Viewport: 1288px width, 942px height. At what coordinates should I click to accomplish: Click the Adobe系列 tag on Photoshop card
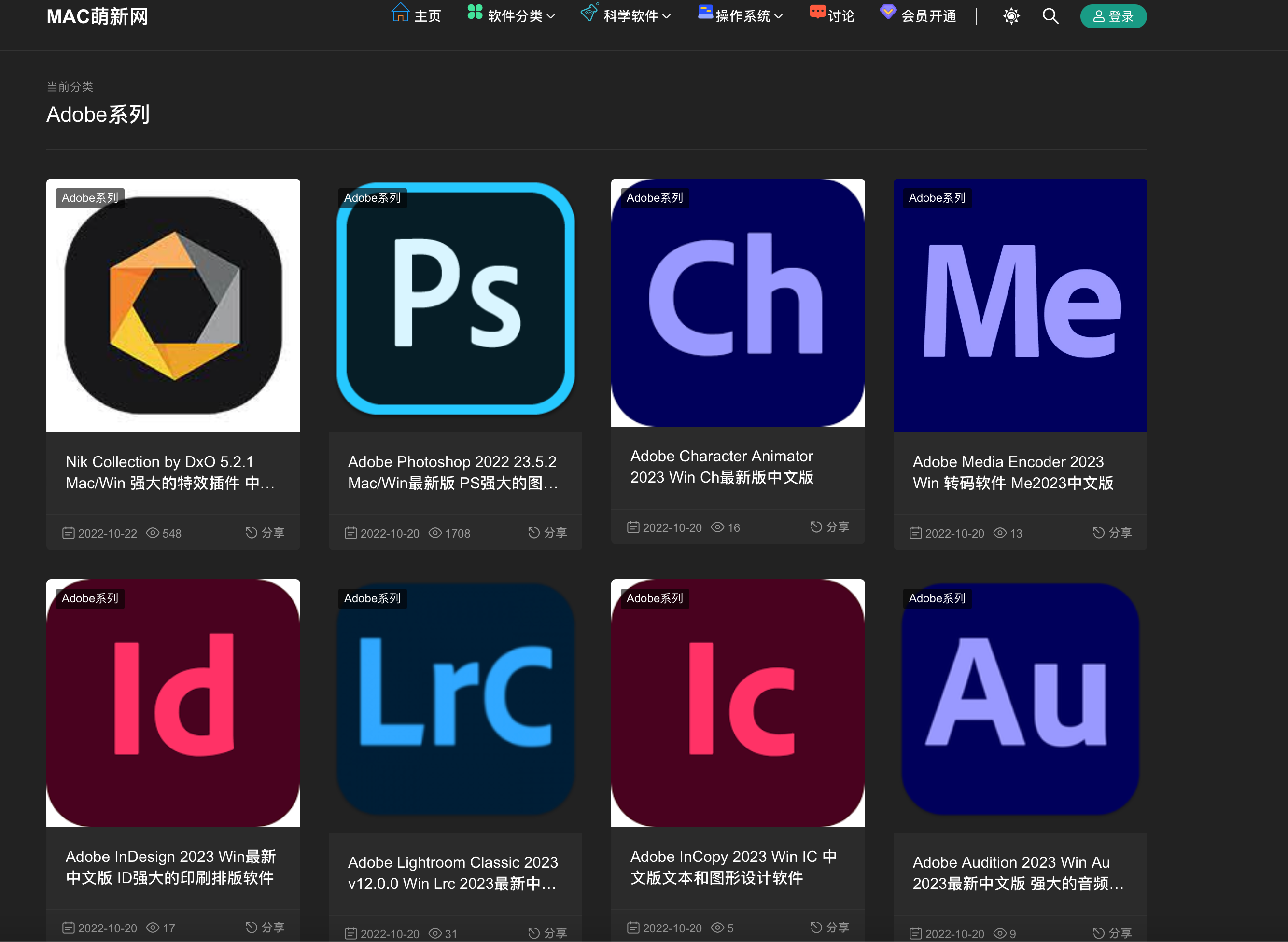[x=372, y=198]
